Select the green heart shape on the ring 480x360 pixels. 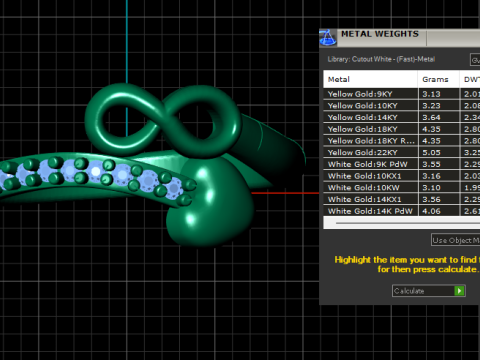(209, 202)
